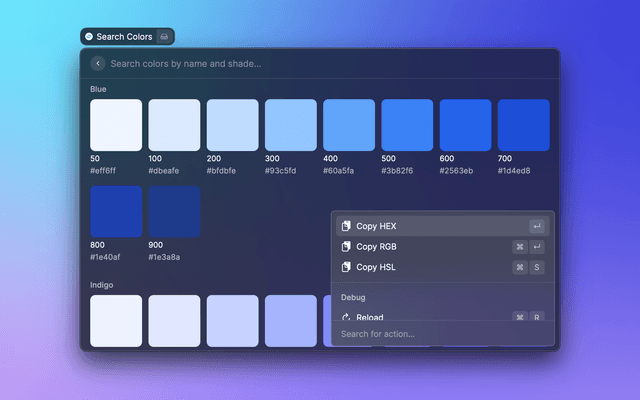Click the Enter key icon beside Copy HEX
Viewport: 640px width, 400px height.
point(537,226)
